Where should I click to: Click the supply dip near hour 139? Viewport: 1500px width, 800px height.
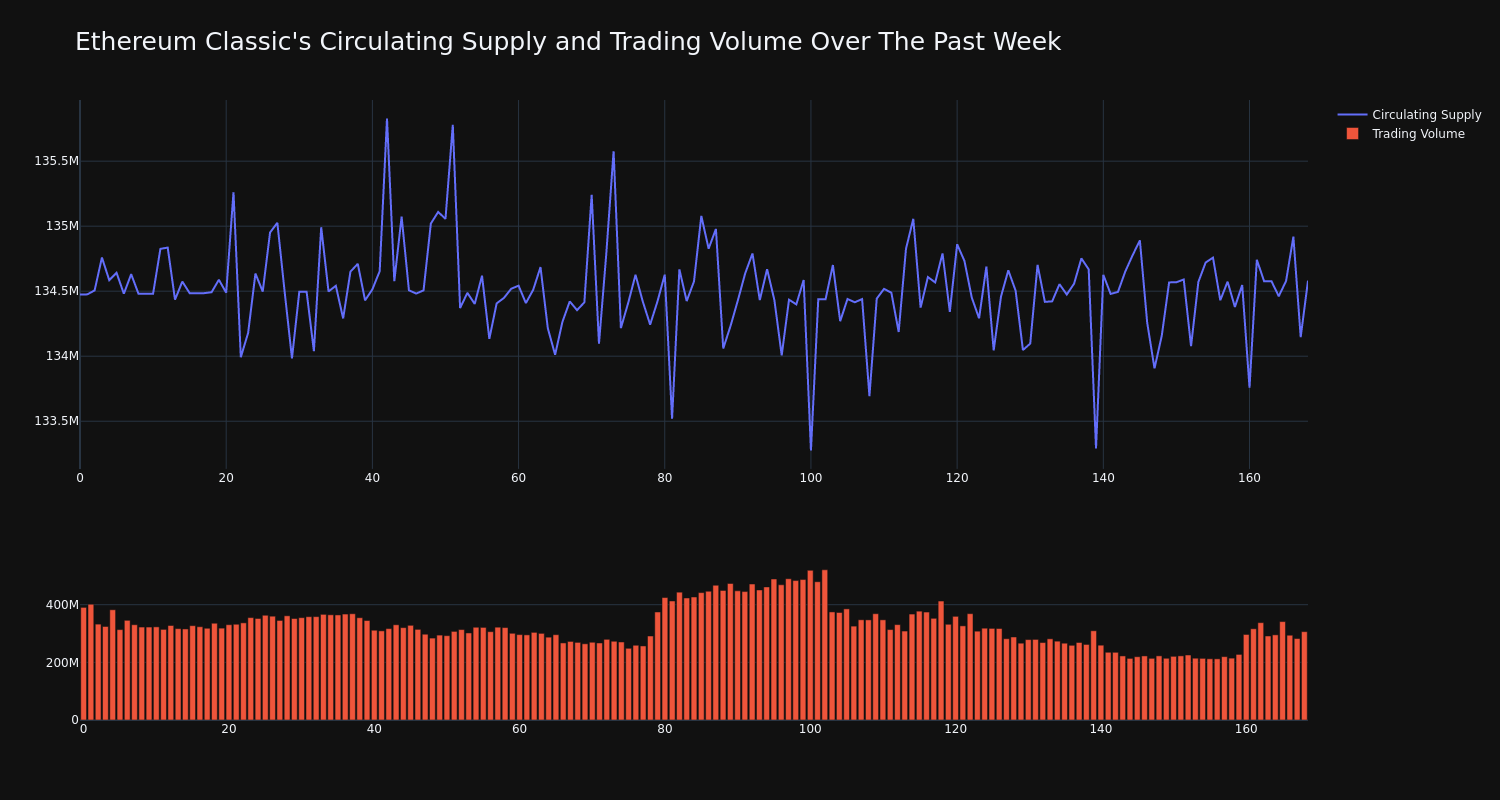[x=1096, y=447]
